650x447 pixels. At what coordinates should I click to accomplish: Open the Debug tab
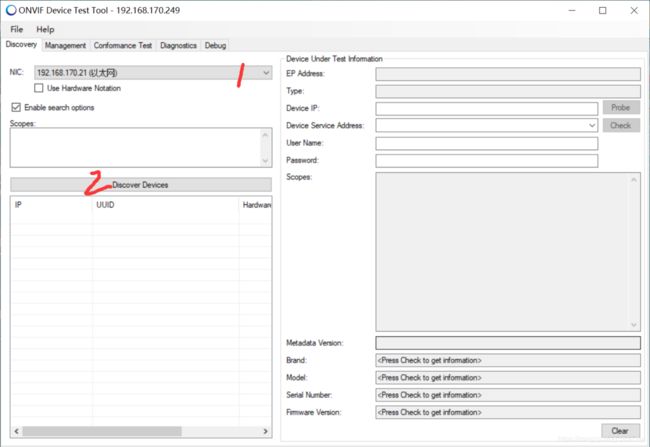click(215, 46)
